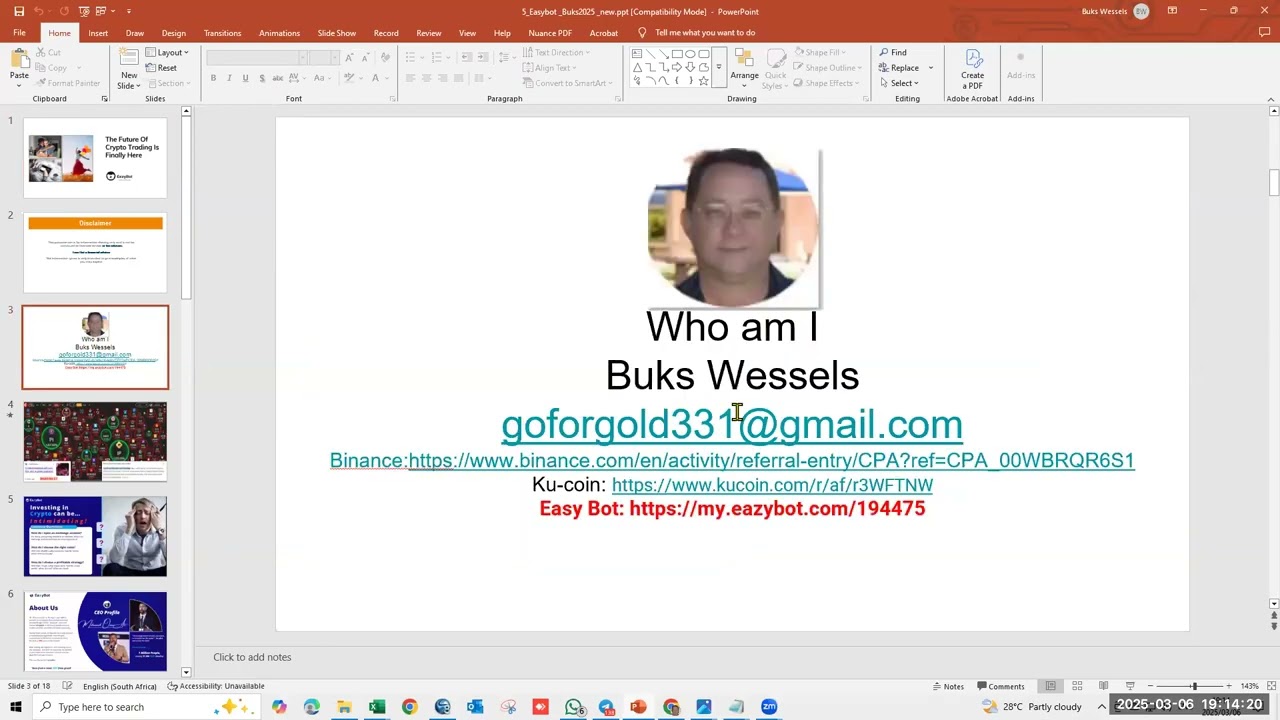Click the Tell me what you want to do box

tap(705, 33)
